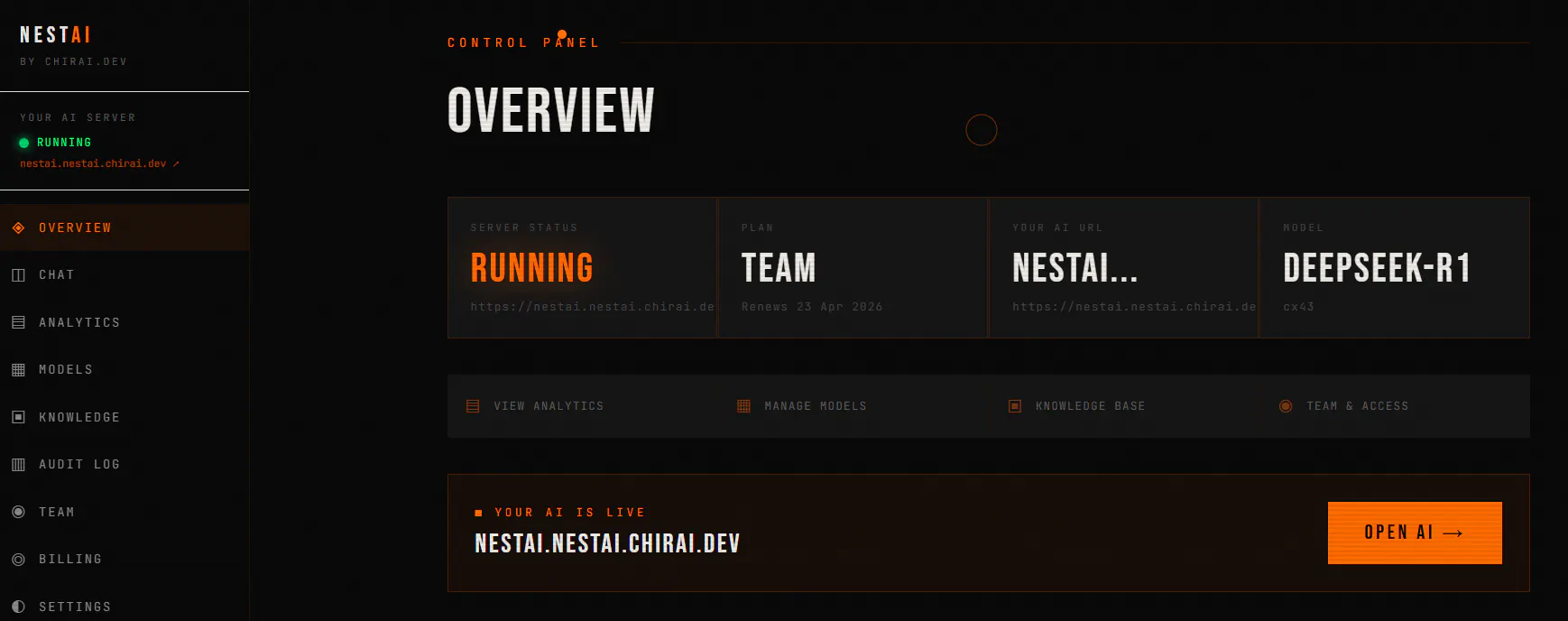Viewport: 1568px width, 621px height.
Task: Click the 'BY CHIRAI.DEV' tagline
Action: point(74,62)
